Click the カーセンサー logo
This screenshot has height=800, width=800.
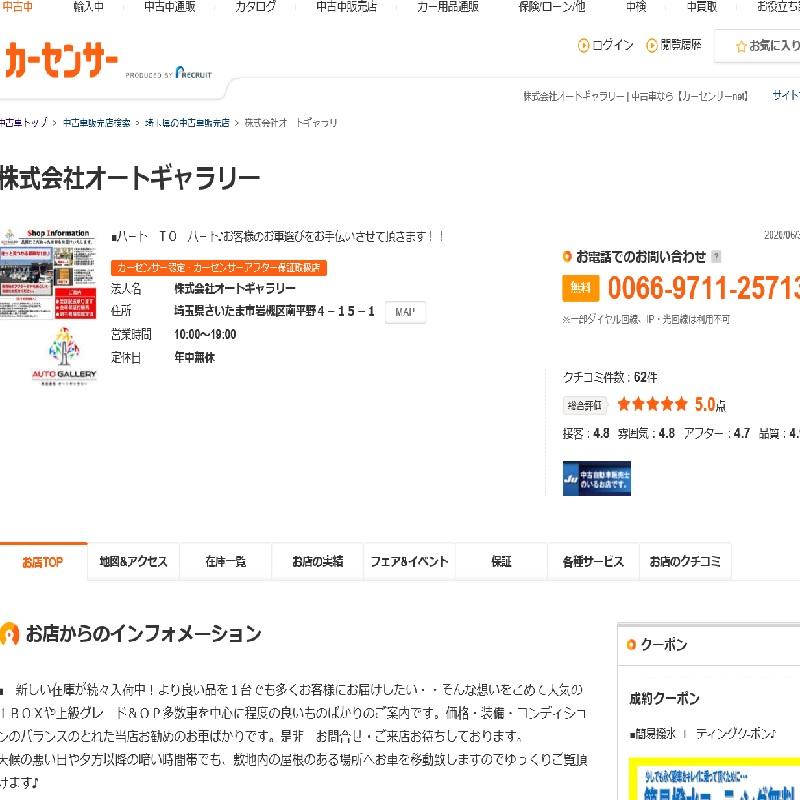61,60
